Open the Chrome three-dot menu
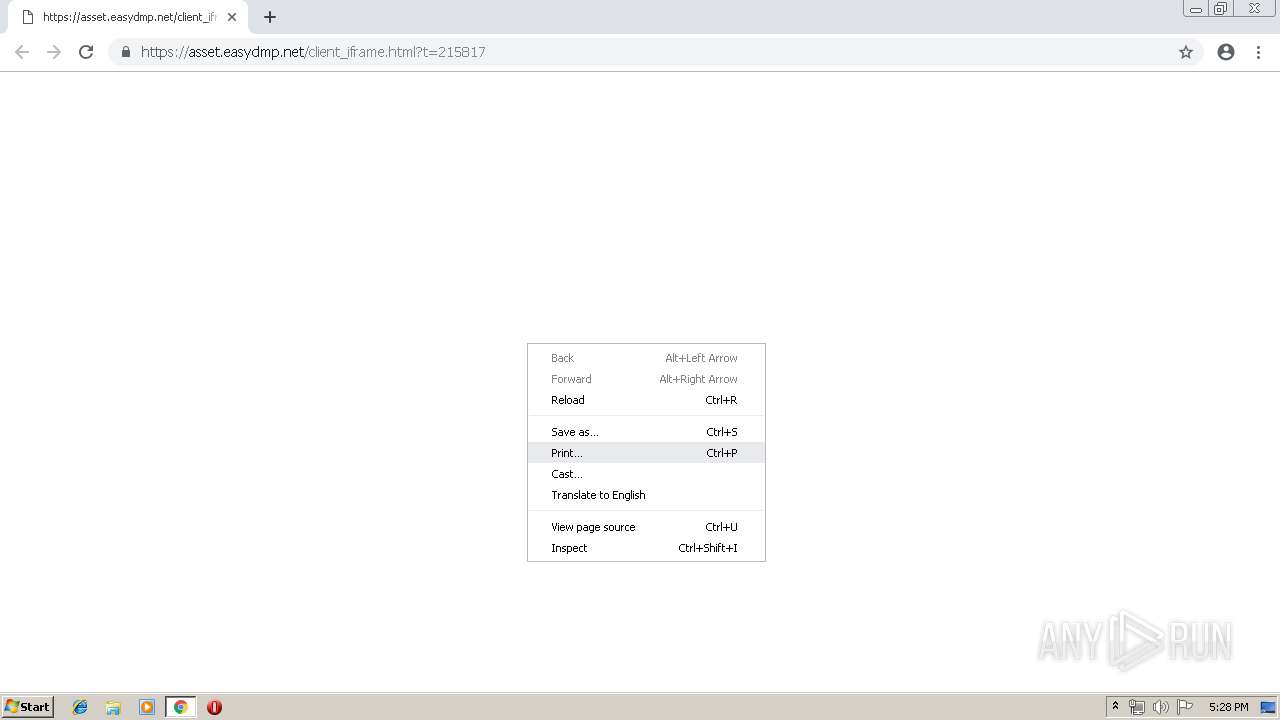 1259,52
